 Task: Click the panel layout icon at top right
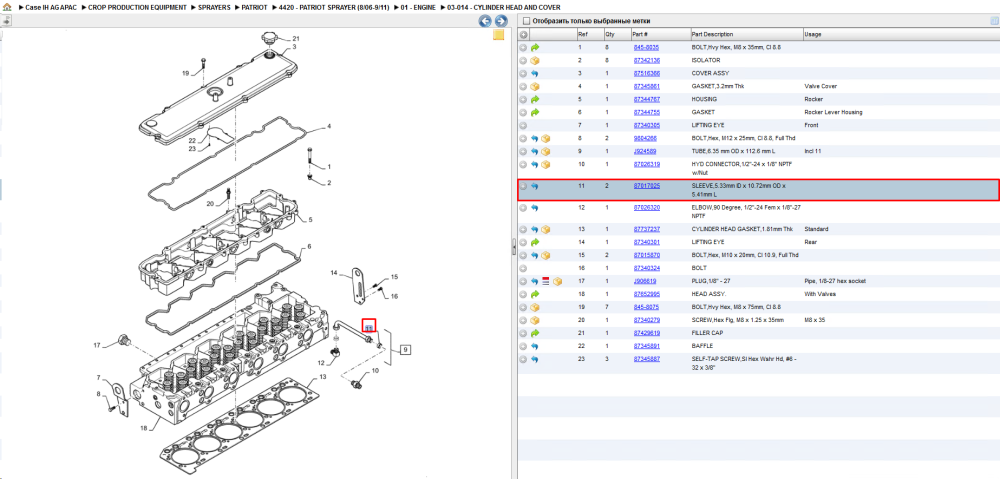[993, 21]
